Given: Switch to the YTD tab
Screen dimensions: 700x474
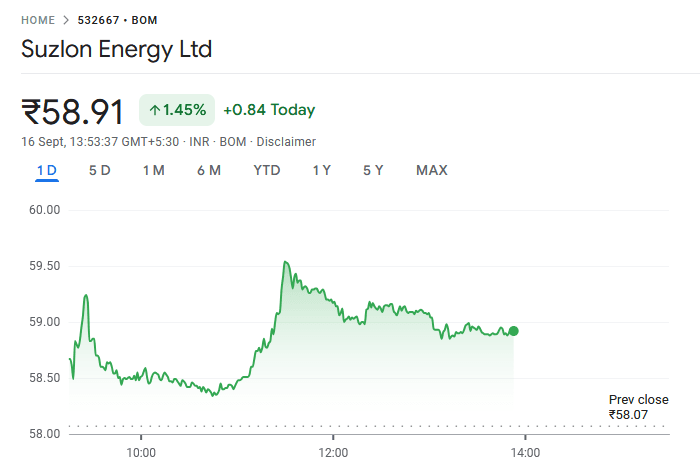Looking at the screenshot, I should (x=267, y=170).
